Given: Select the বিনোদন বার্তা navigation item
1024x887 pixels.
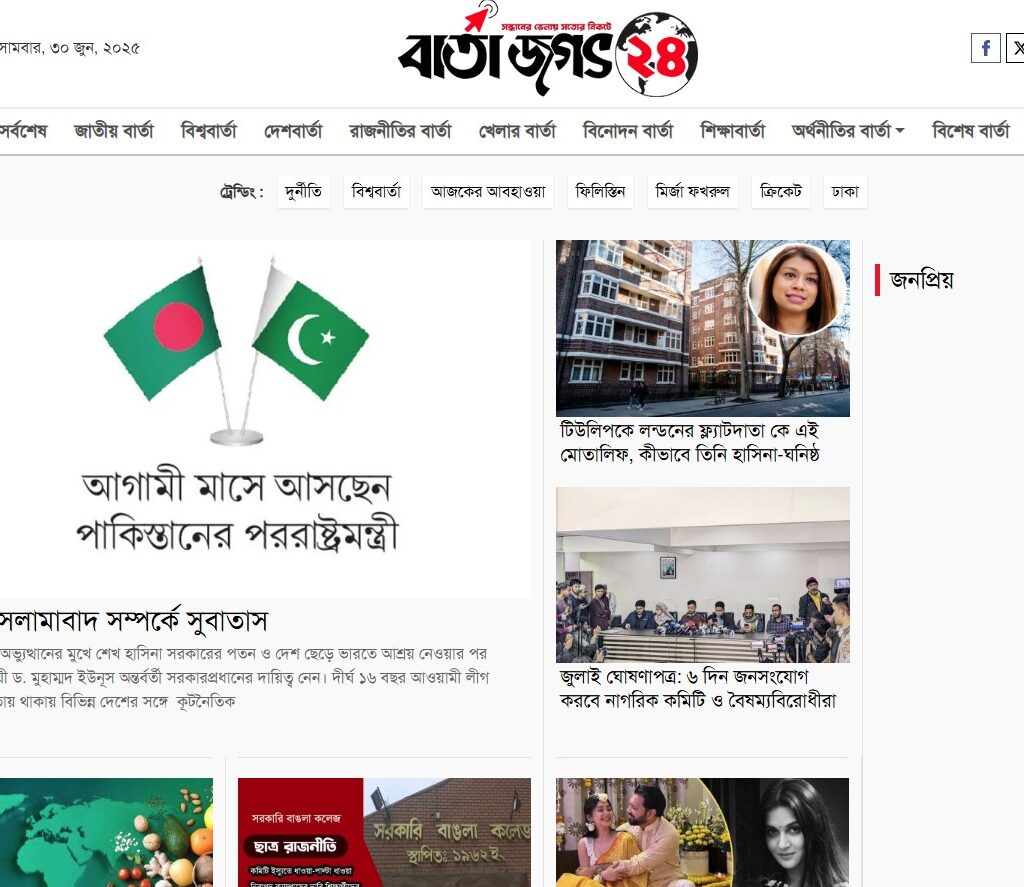Looking at the screenshot, I should tap(628, 131).
